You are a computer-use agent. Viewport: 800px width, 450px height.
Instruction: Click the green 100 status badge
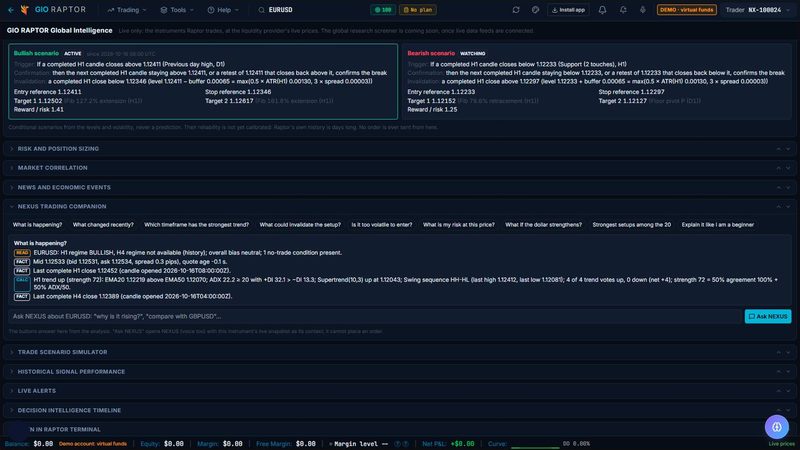click(x=383, y=10)
